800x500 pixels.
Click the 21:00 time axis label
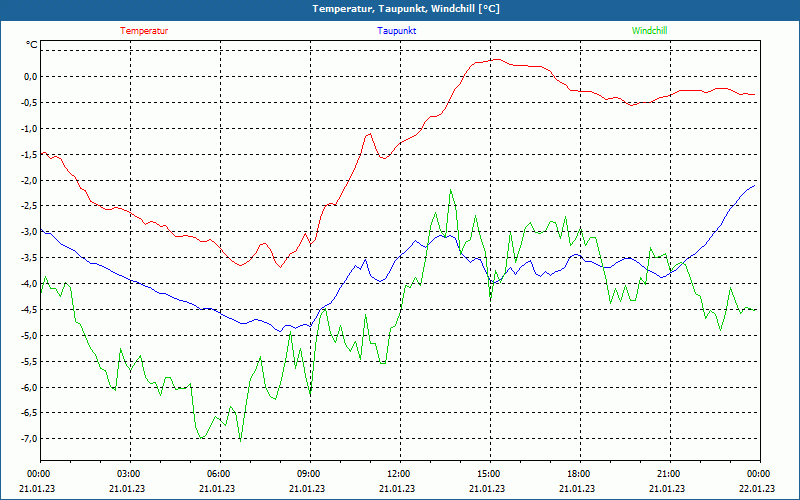[x=670, y=474]
